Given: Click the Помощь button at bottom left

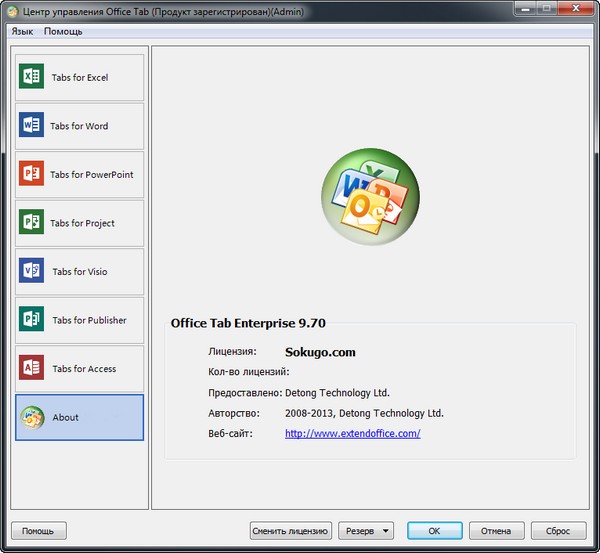Looking at the screenshot, I should 38,531.
